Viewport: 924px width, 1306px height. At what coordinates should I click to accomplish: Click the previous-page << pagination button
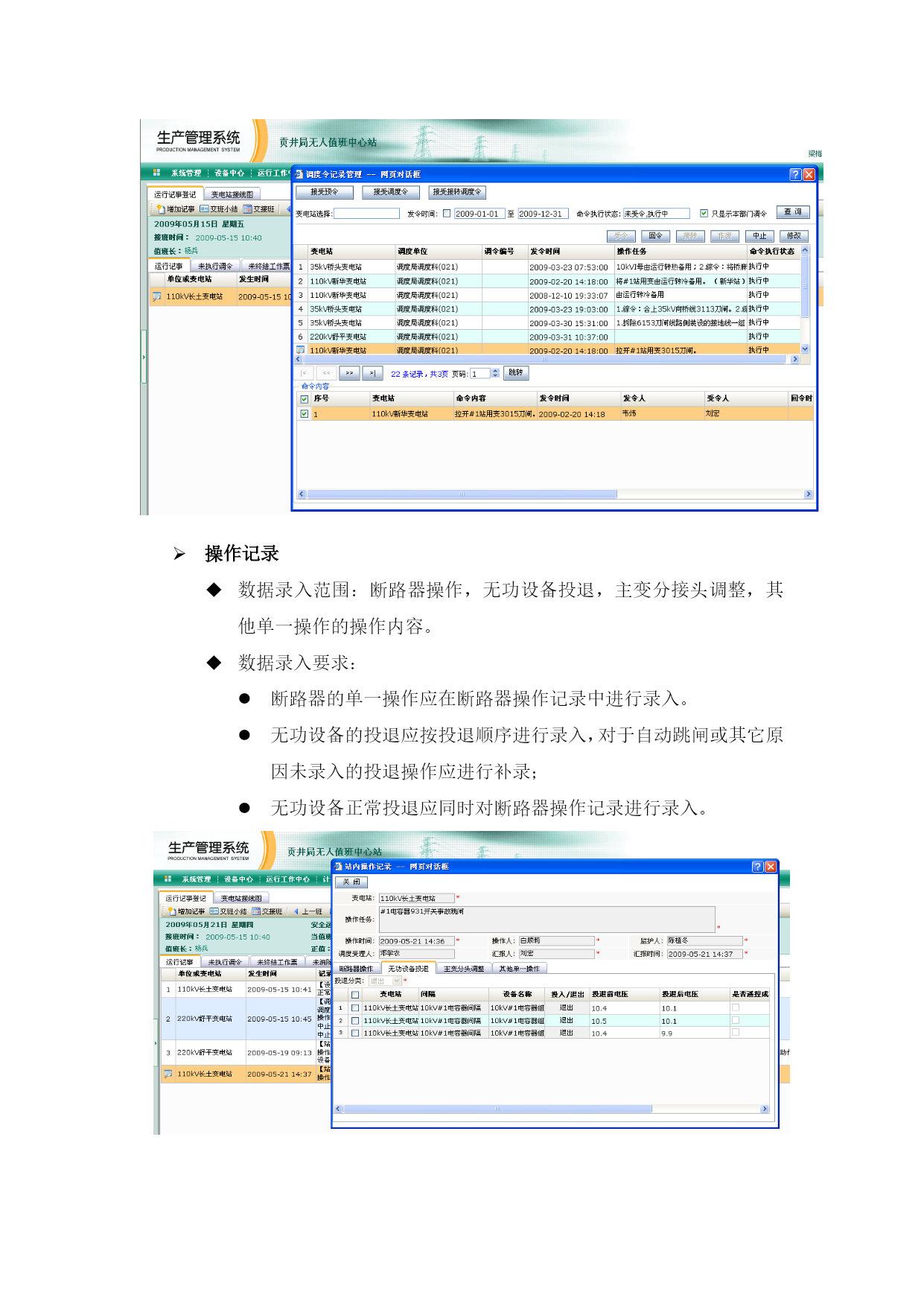[326, 373]
